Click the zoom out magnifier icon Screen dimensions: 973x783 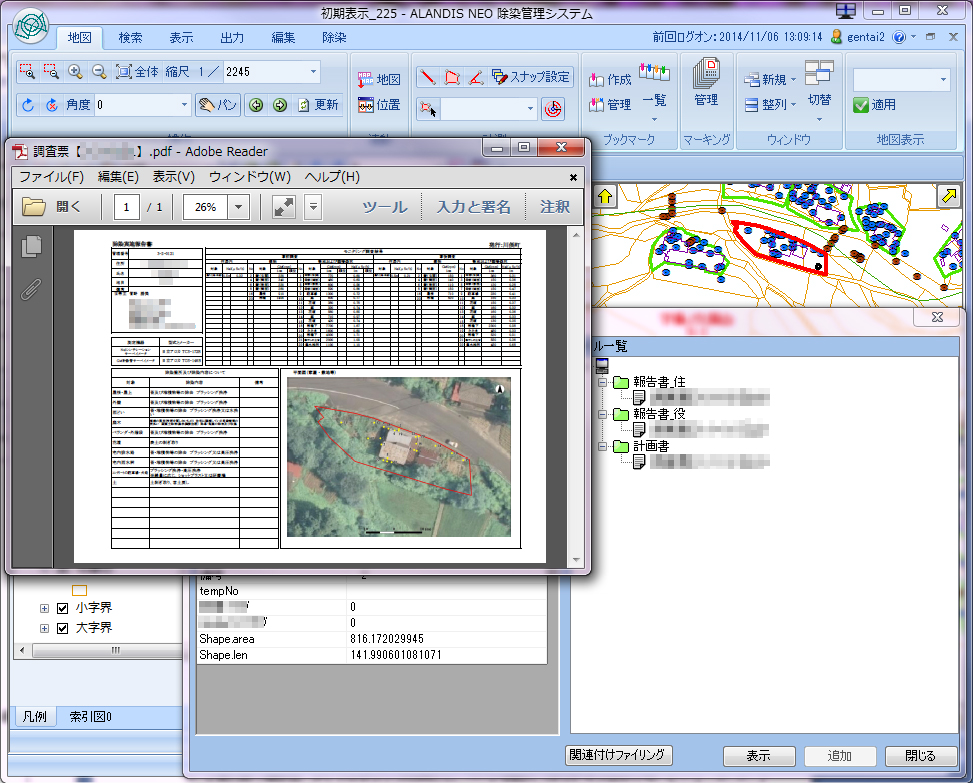pos(99,72)
